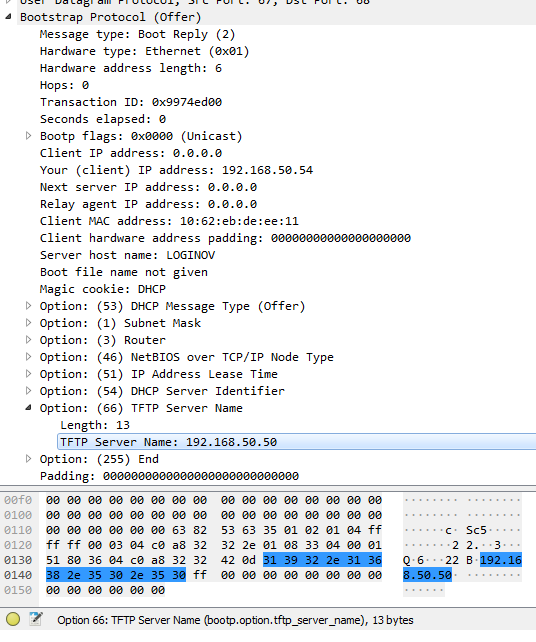Select Boot file name not given row

pos(124,272)
